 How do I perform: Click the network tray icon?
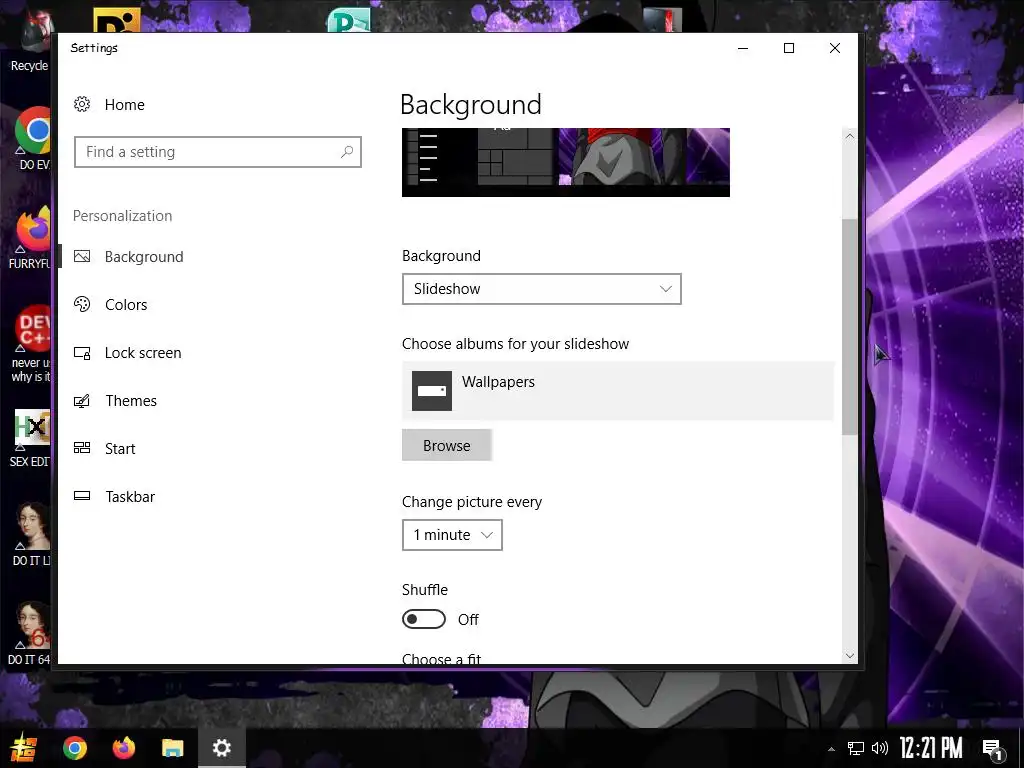click(856, 748)
